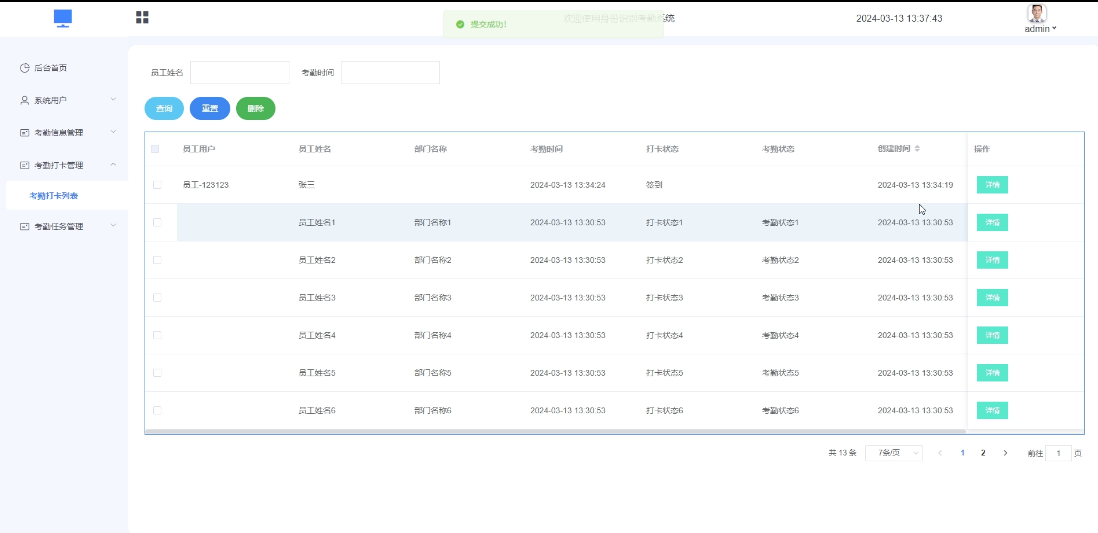This screenshot has height=533, width=1098.
Task: Click the 系统用户 person icon
Action: [25, 100]
